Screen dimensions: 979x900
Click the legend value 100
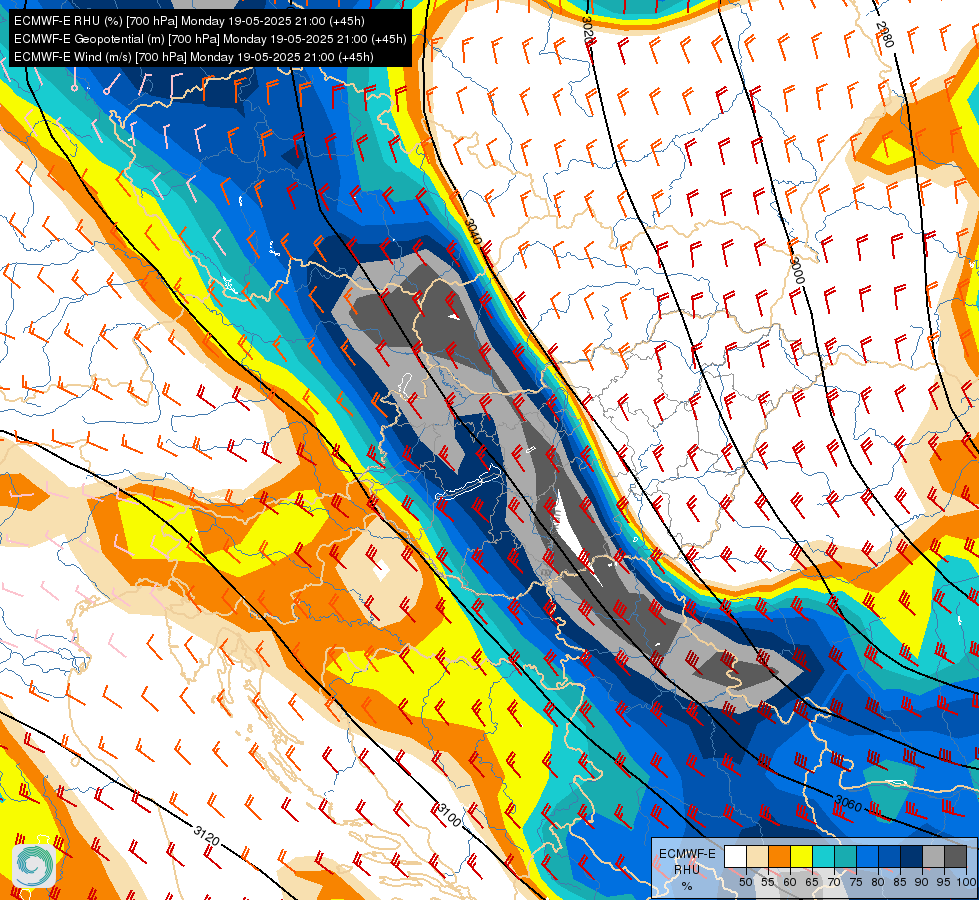[x=966, y=882]
